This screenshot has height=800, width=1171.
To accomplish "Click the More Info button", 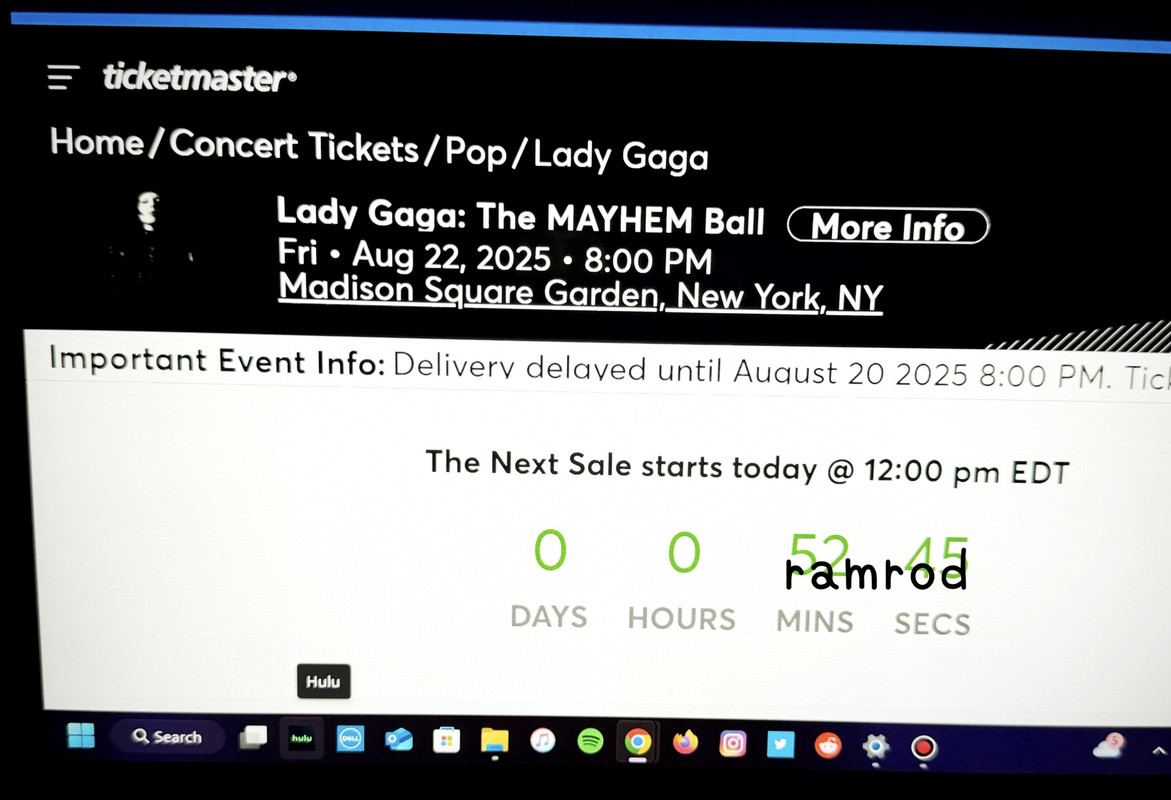I will [x=888, y=226].
